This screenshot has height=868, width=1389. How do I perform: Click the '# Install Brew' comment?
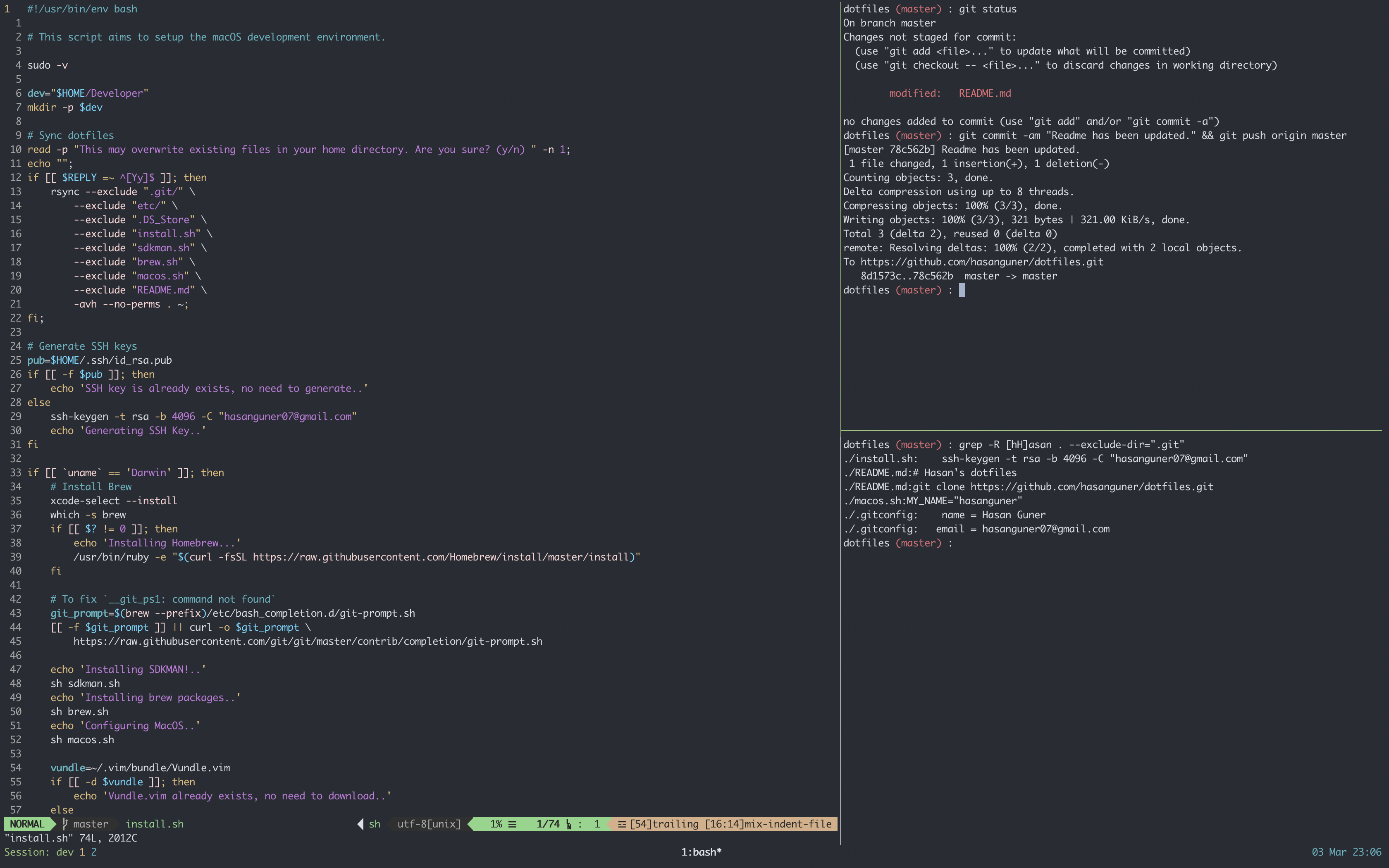[91, 487]
